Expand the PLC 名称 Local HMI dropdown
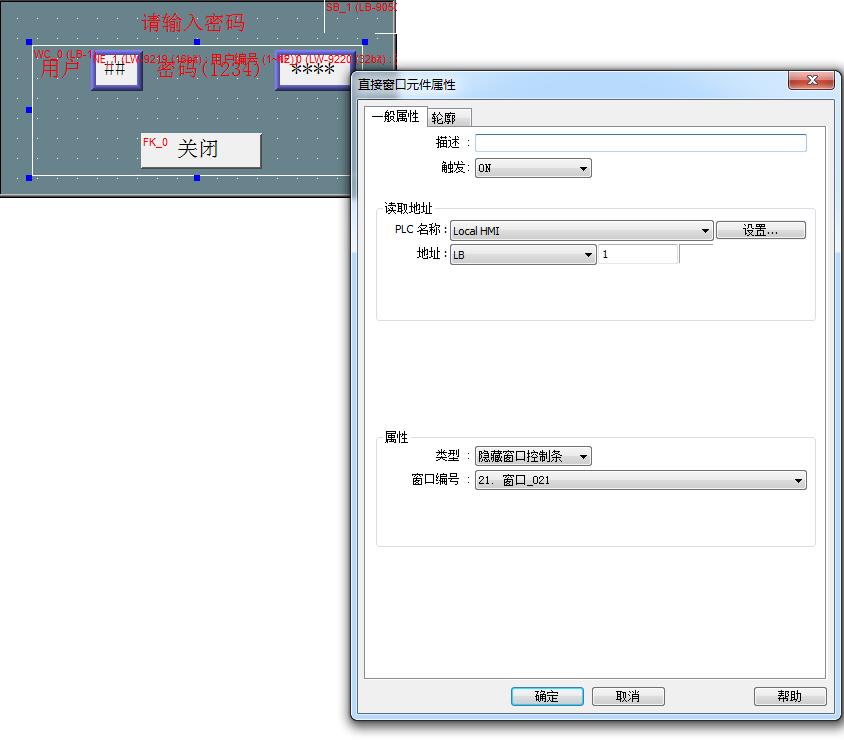Screen dimensions: 844x740 pos(581,231)
